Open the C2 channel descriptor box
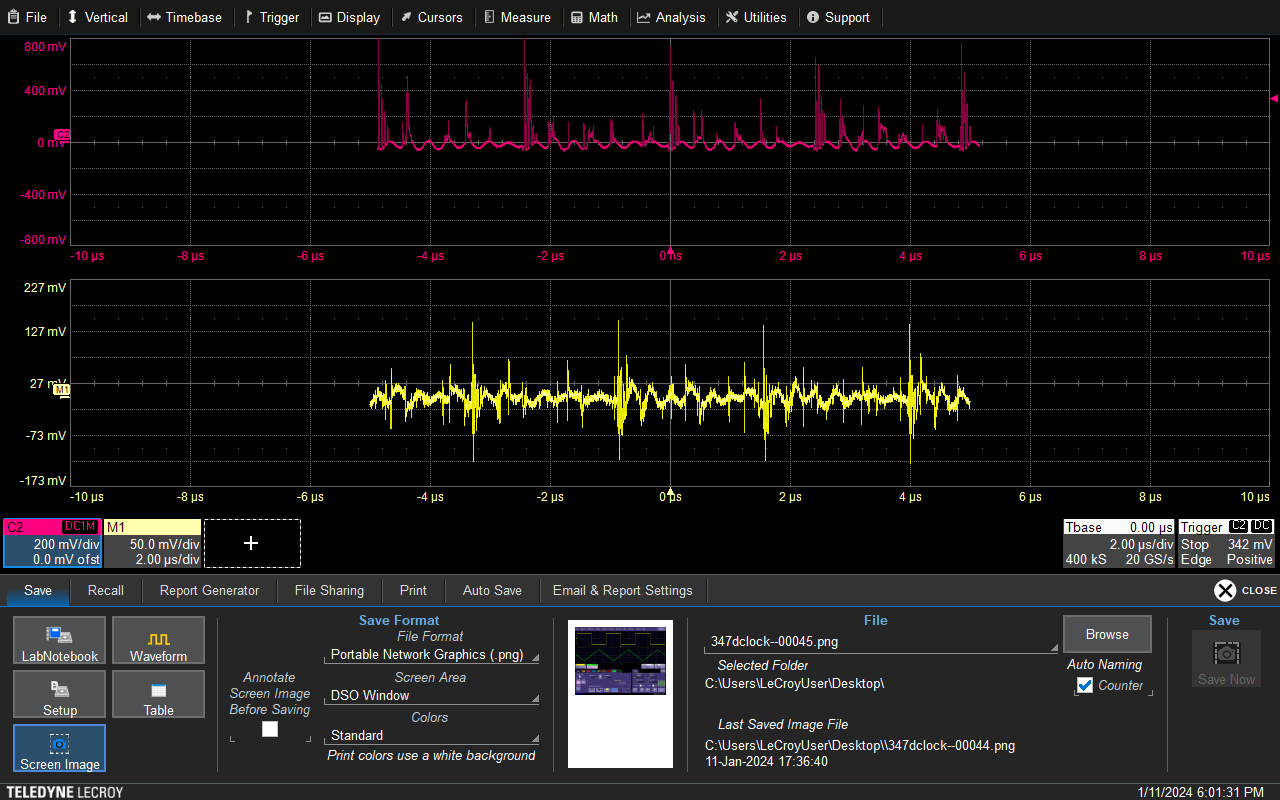 (x=51, y=543)
